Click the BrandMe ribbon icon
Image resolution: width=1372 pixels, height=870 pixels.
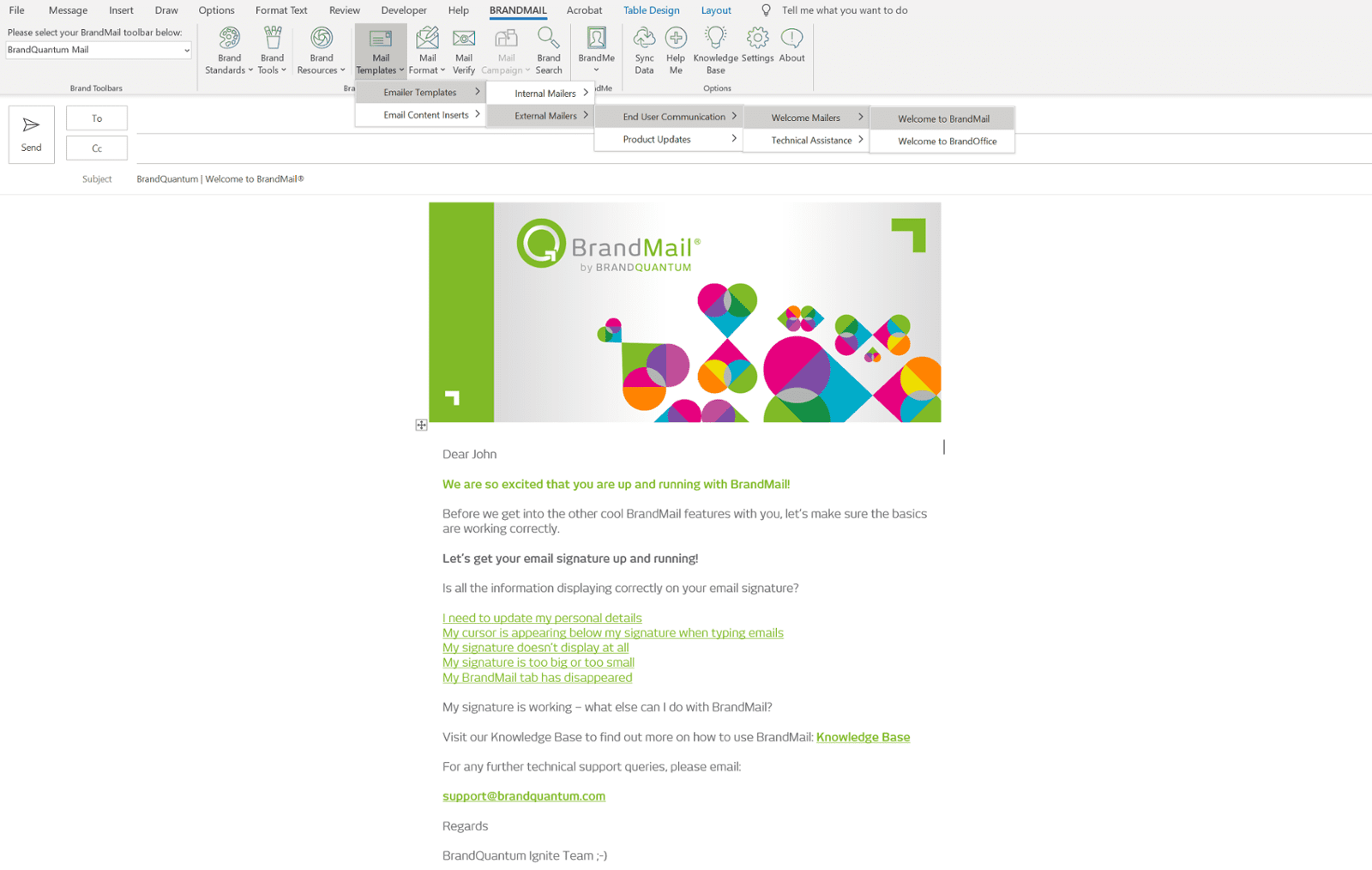pos(596,50)
